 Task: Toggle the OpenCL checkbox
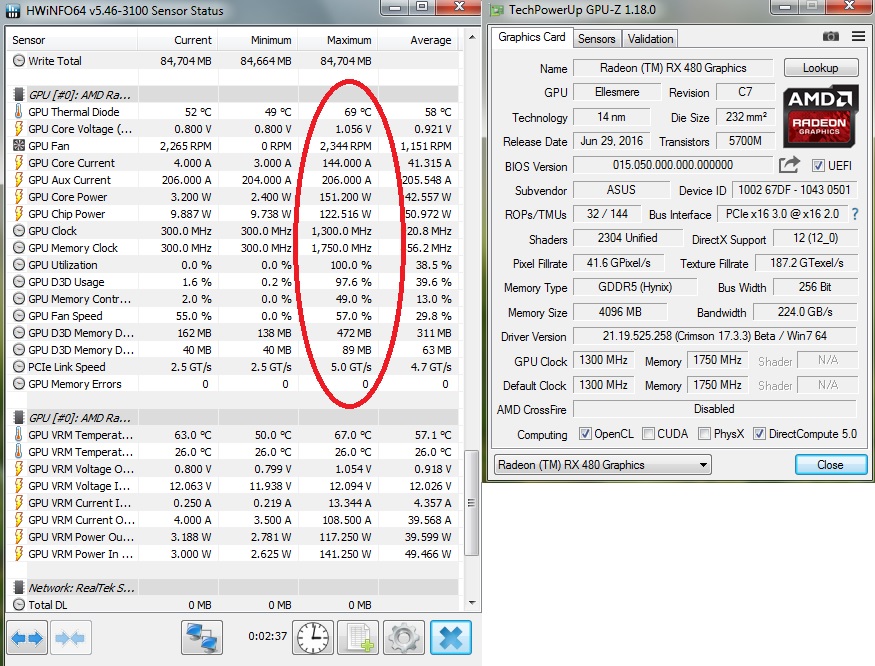tap(585, 434)
